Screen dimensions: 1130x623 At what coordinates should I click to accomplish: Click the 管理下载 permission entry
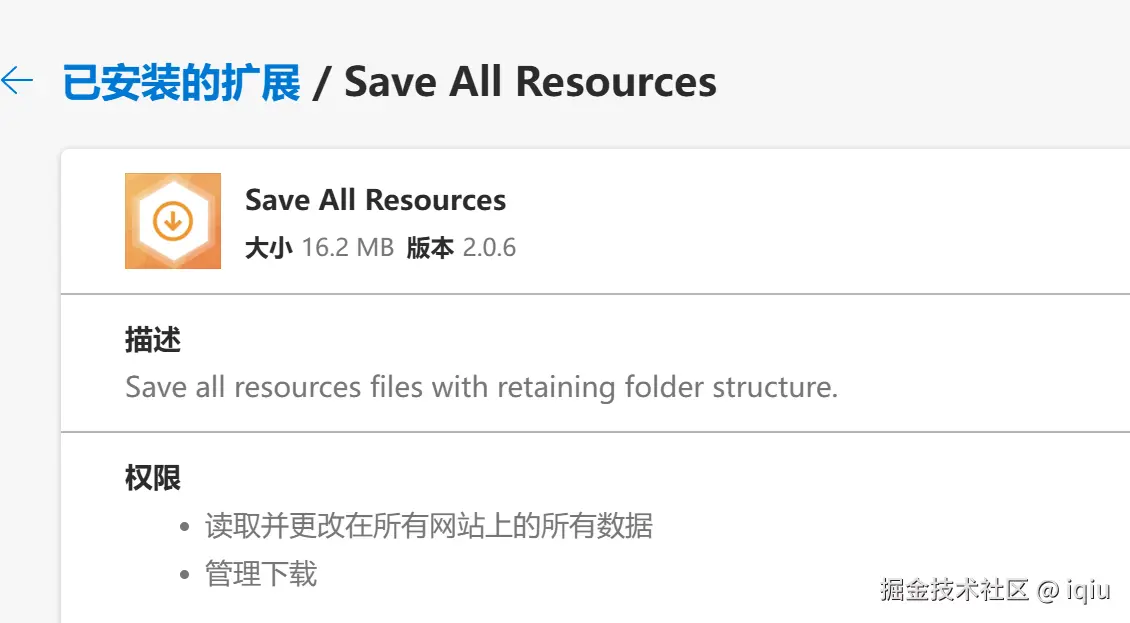click(x=261, y=574)
